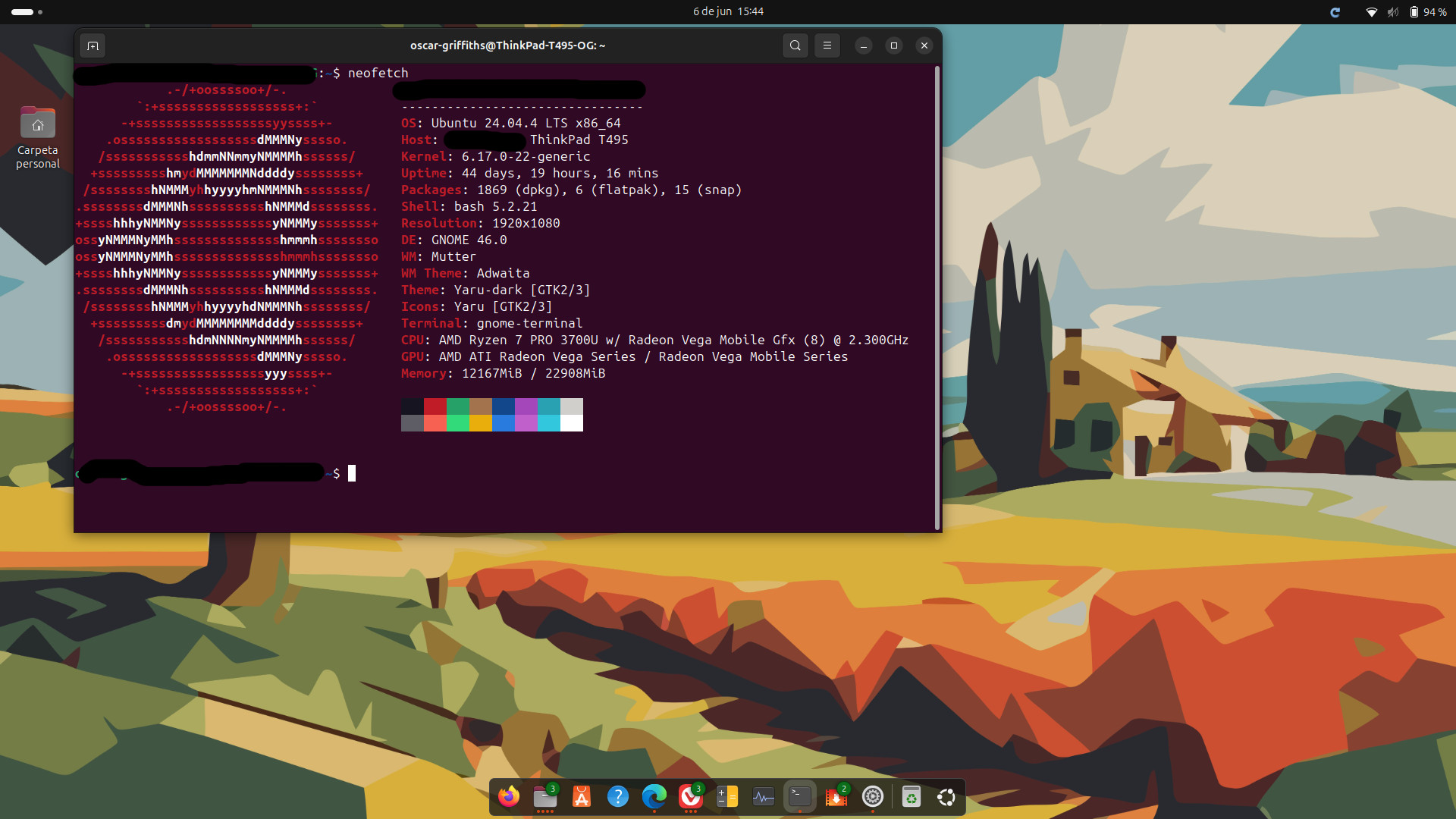The height and width of the screenshot is (819, 1456).
Task: Click the dark red color block in the palette
Action: tap(435, 406)
